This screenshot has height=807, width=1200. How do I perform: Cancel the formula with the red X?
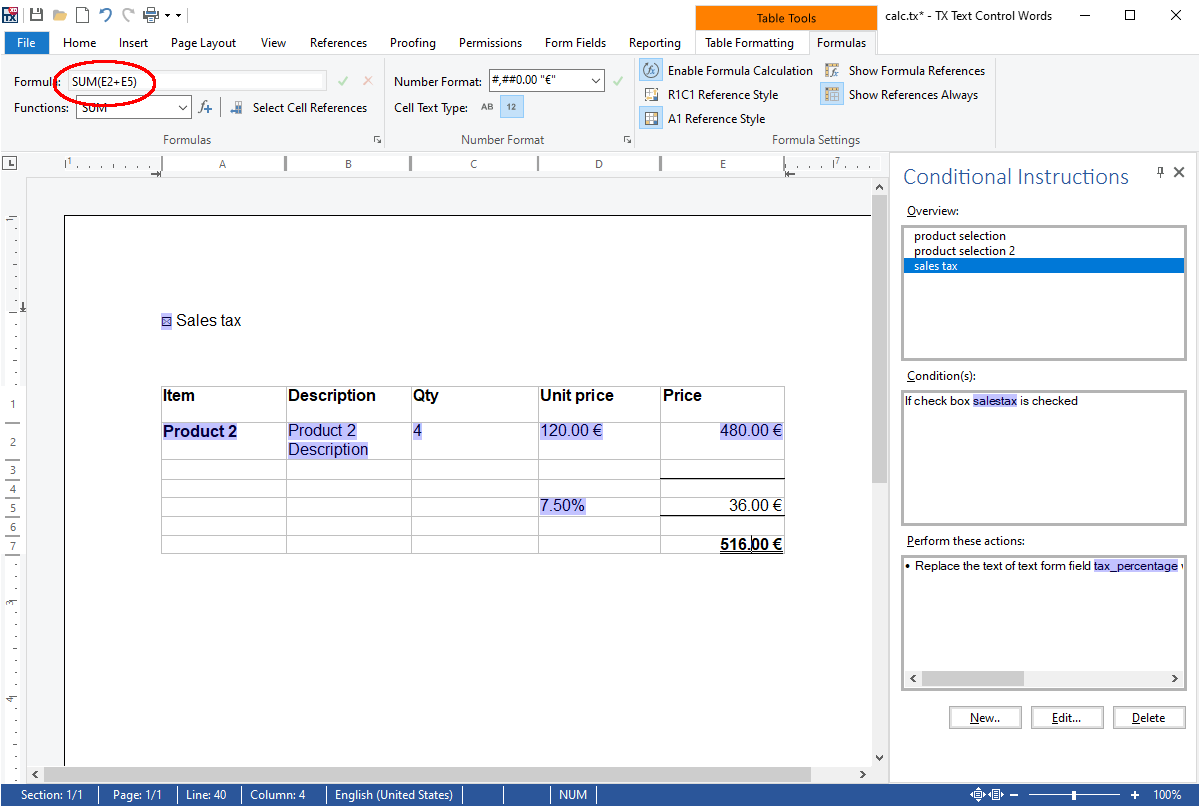tap(368, 81)
